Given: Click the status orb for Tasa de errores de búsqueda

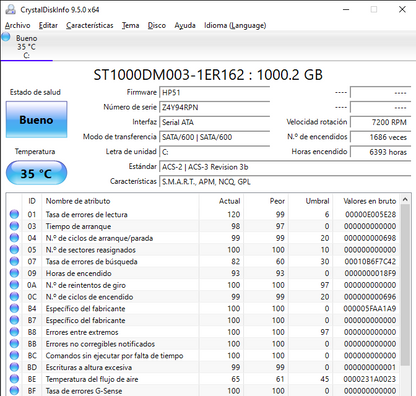Looking at the screenshot, I should 14,261.
